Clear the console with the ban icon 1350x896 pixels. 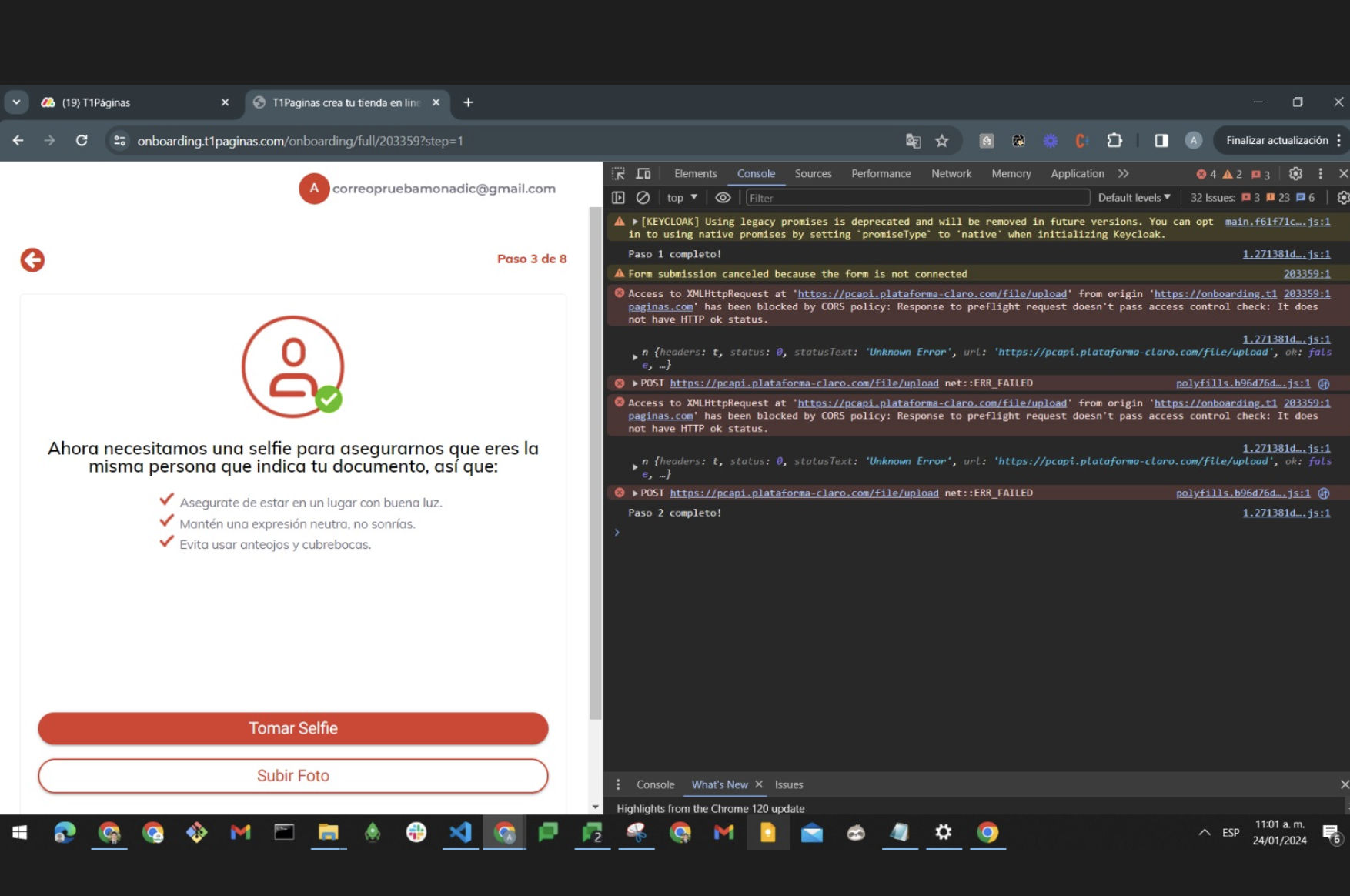click(643, 198)
